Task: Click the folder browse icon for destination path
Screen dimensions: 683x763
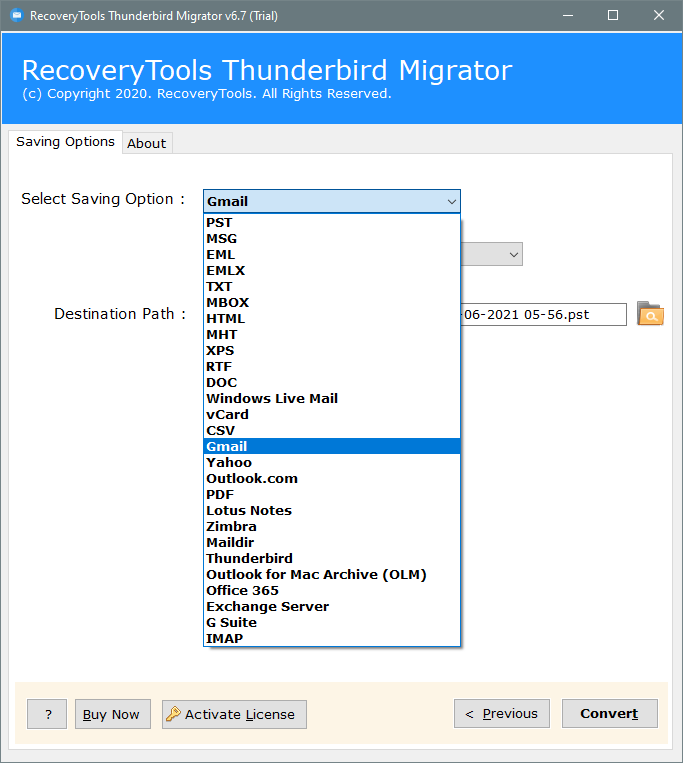Action: (x=650, y=314)
